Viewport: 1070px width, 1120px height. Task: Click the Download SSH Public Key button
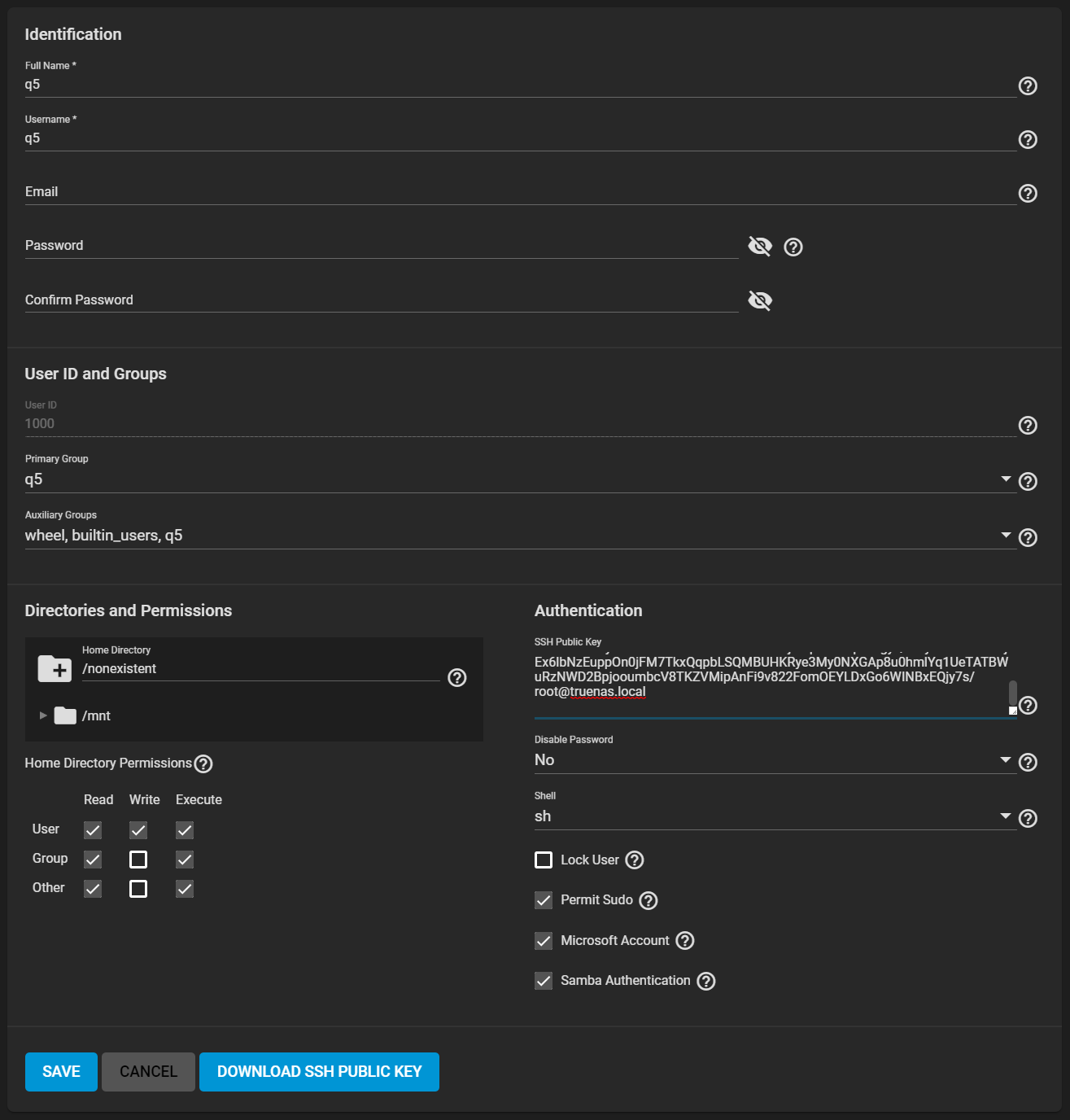point(319,1071)
